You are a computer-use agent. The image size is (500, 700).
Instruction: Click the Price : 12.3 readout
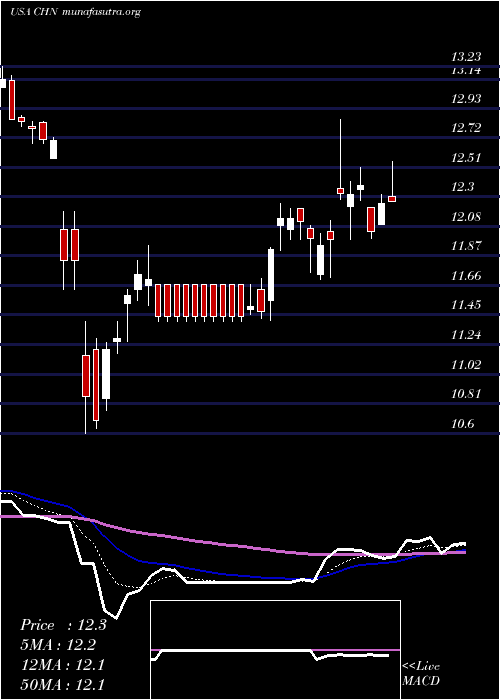click(x=63, y=625)
